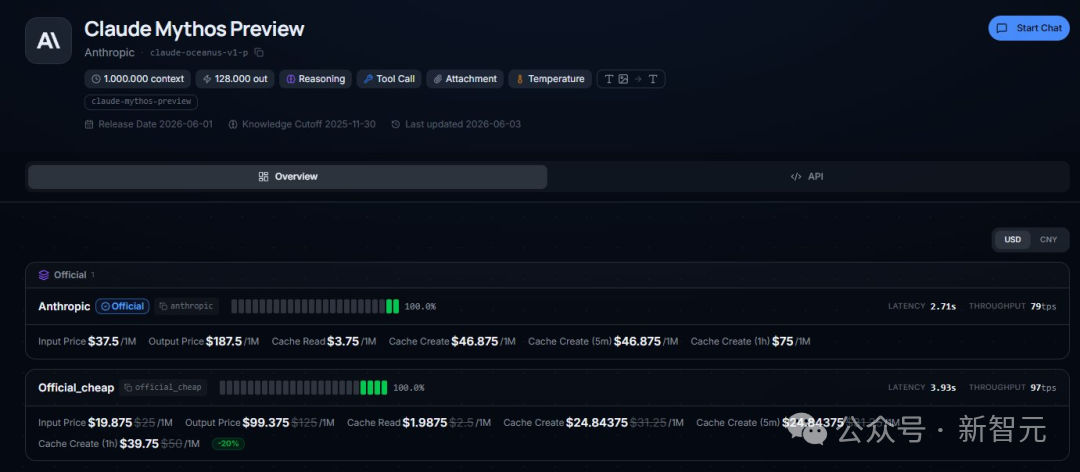Viewport: 1080px width, 472px height.
Task: Click the 1.000.000 context badge
Action: [x=138, y=79]
